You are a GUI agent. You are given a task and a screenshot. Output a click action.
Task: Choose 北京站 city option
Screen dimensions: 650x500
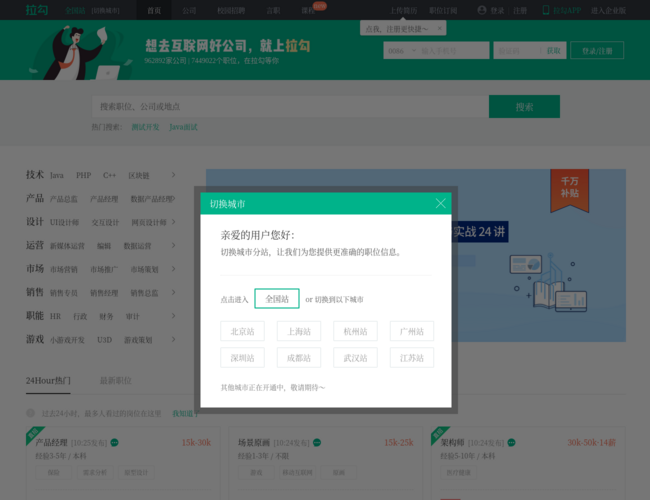point(243,331)
